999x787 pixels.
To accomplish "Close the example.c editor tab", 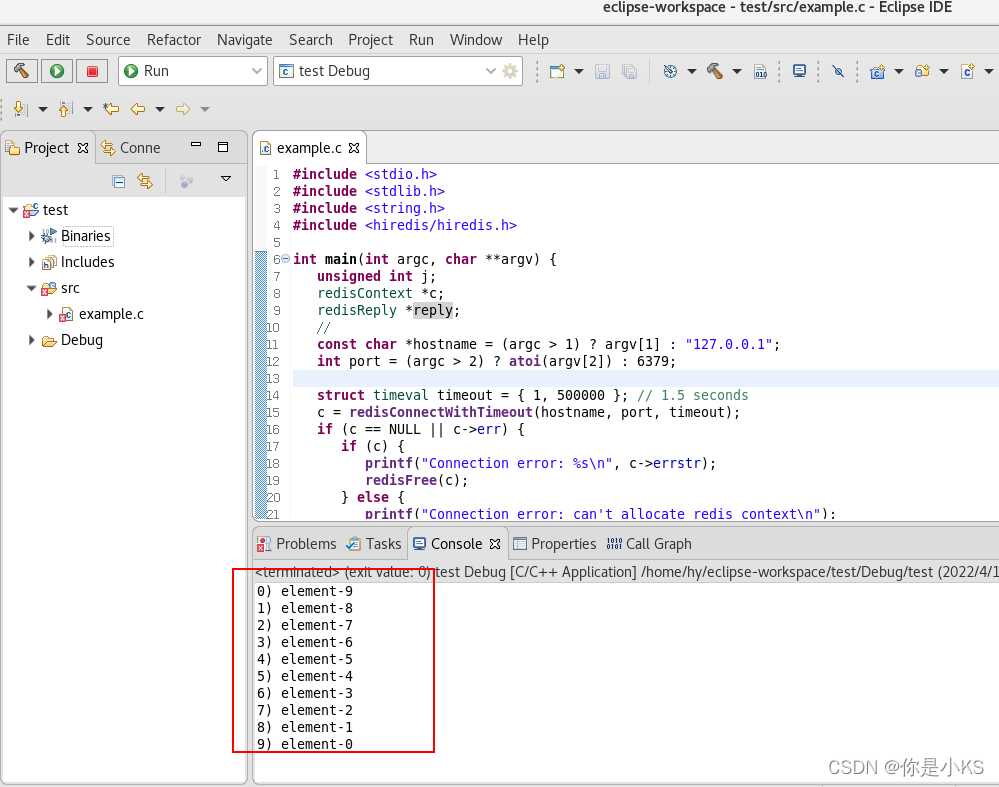I will point(354,148).
